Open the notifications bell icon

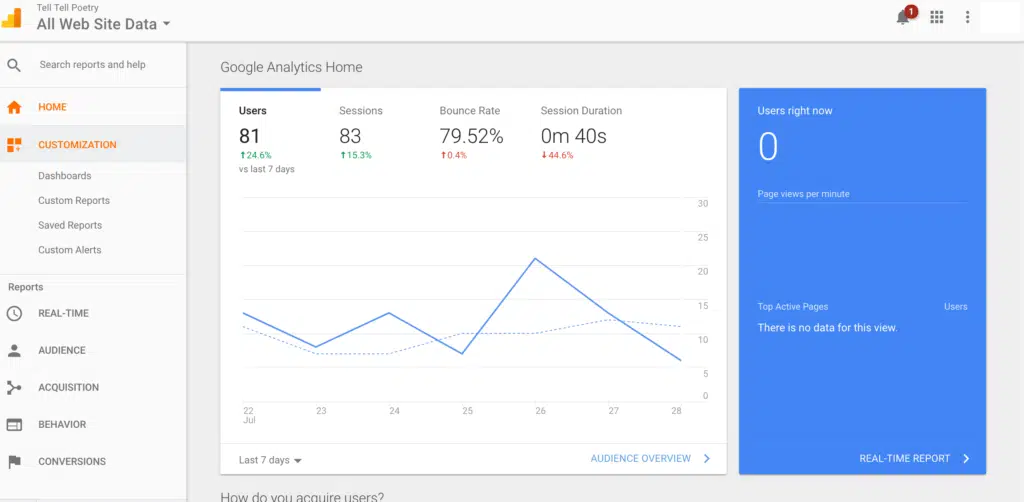point(903,17)
